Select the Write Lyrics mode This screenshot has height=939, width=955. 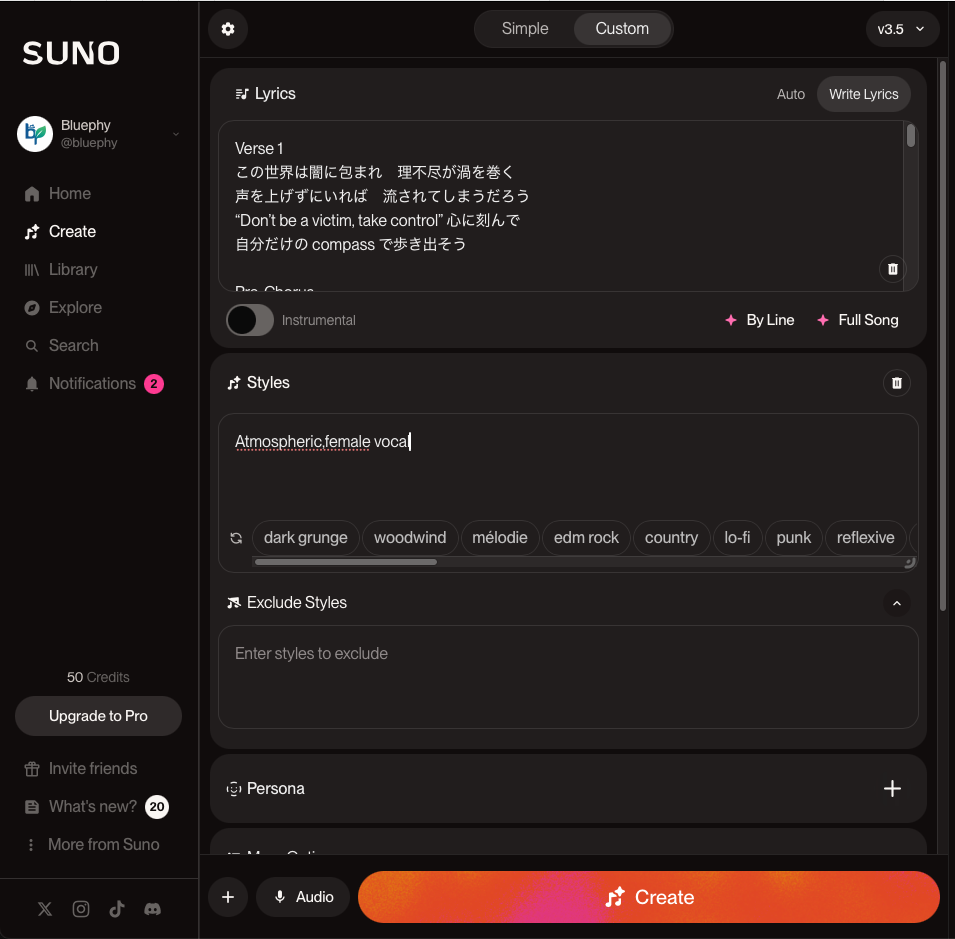tap(863, 94)
